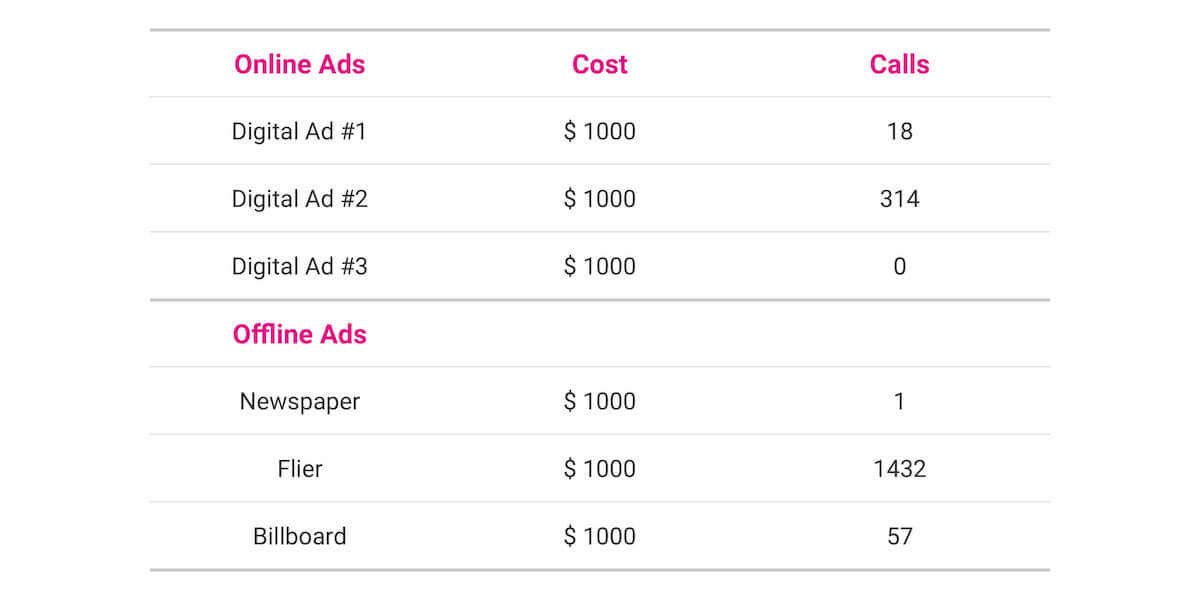
Task: Select the Digital Ad #2 row label
Action: click(299, 199)
